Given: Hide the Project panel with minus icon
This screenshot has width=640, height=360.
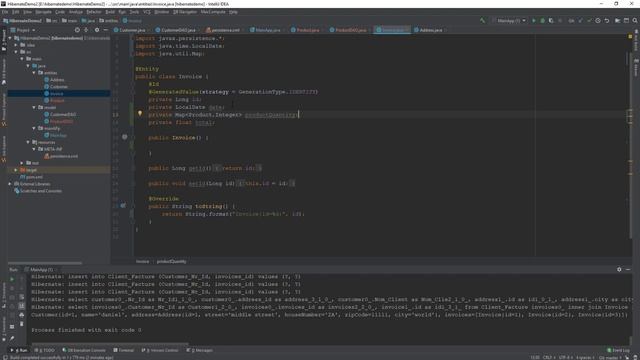Looking at the screenshot, I should (106, 30).
